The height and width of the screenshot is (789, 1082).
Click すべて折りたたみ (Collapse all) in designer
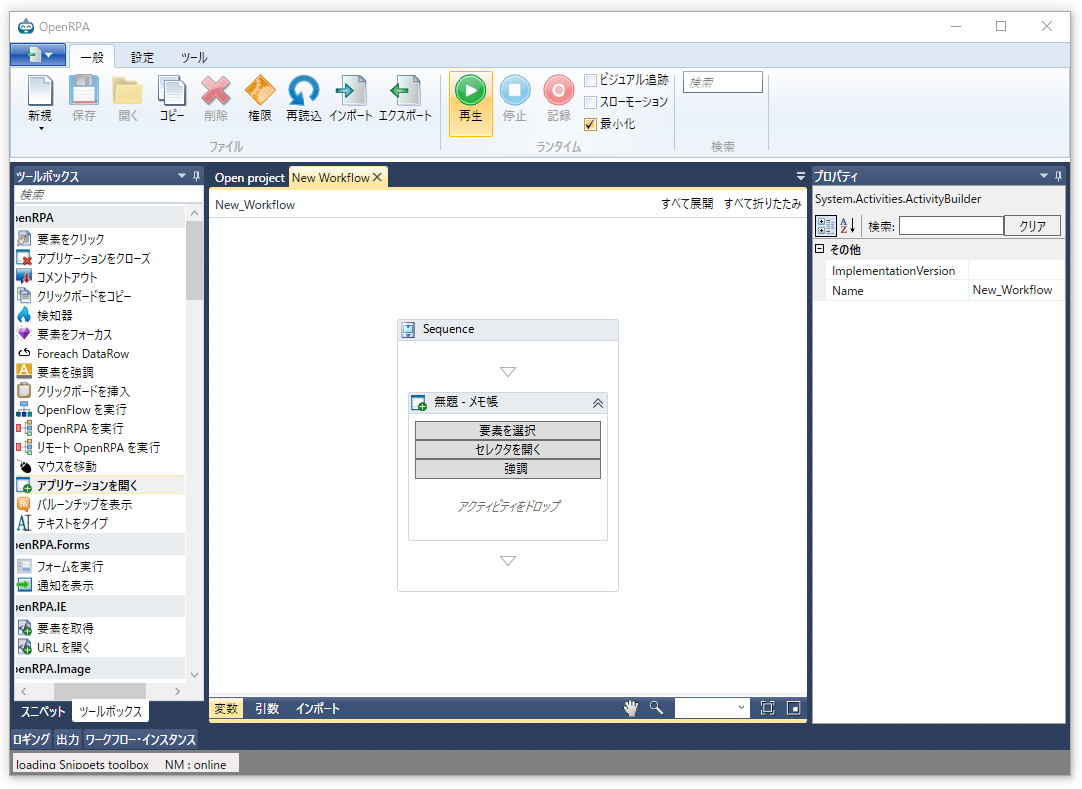[762, 204]
